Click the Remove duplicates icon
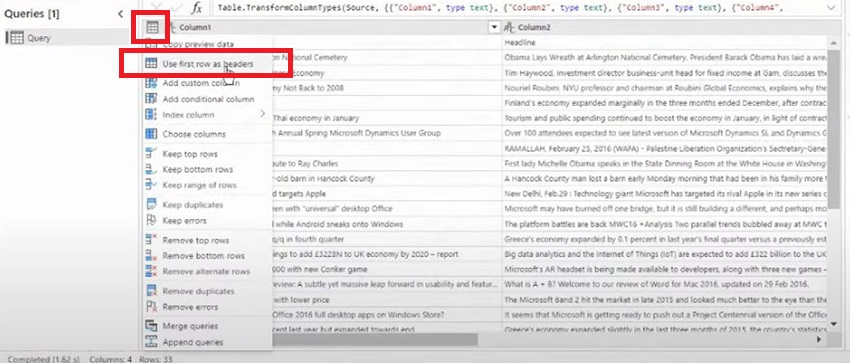Image resolution: width=850 pixels, height=363 pixels. point(151,291)
